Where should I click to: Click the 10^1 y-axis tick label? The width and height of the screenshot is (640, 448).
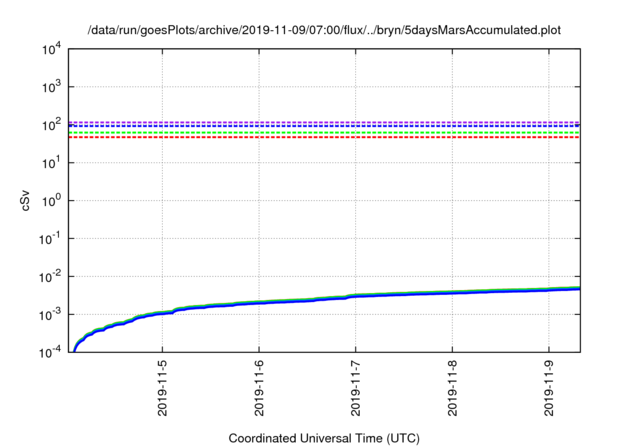coord(52,163)
